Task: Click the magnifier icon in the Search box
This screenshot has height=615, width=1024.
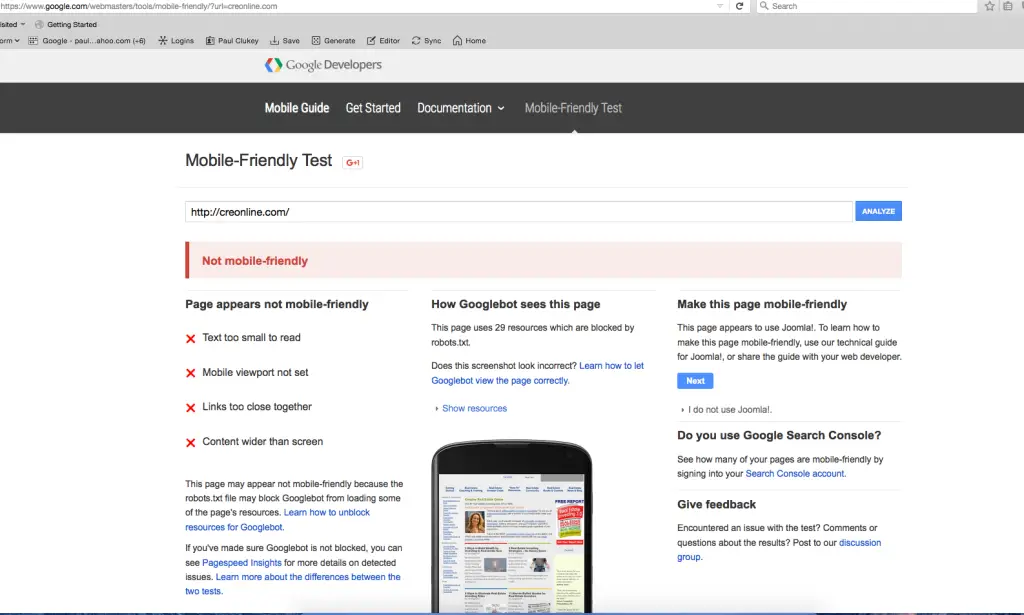Action: click(x=763, y=6)
